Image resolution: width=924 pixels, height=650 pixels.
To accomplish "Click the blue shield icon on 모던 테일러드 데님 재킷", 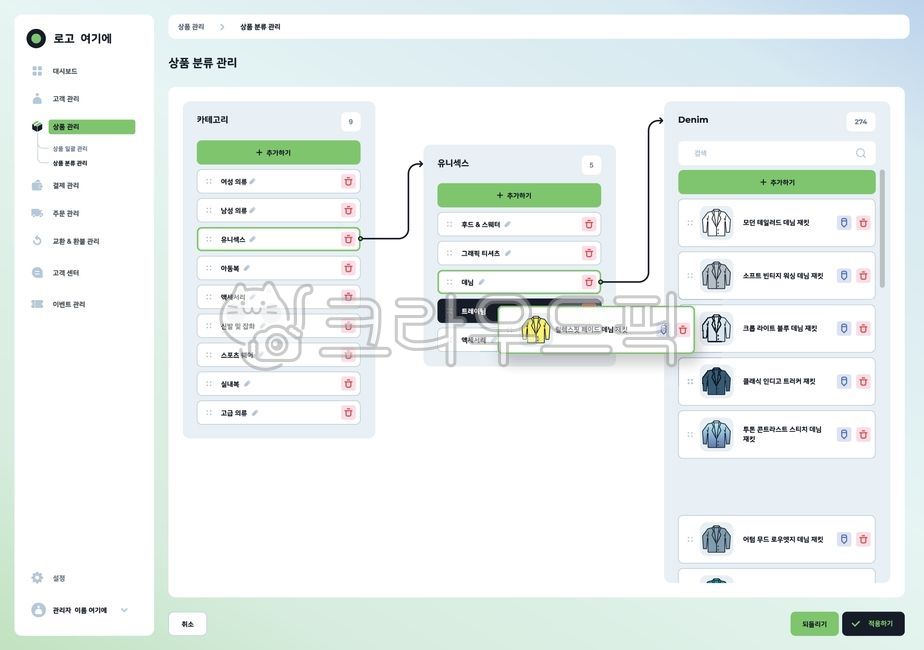I will pos(844,222).
